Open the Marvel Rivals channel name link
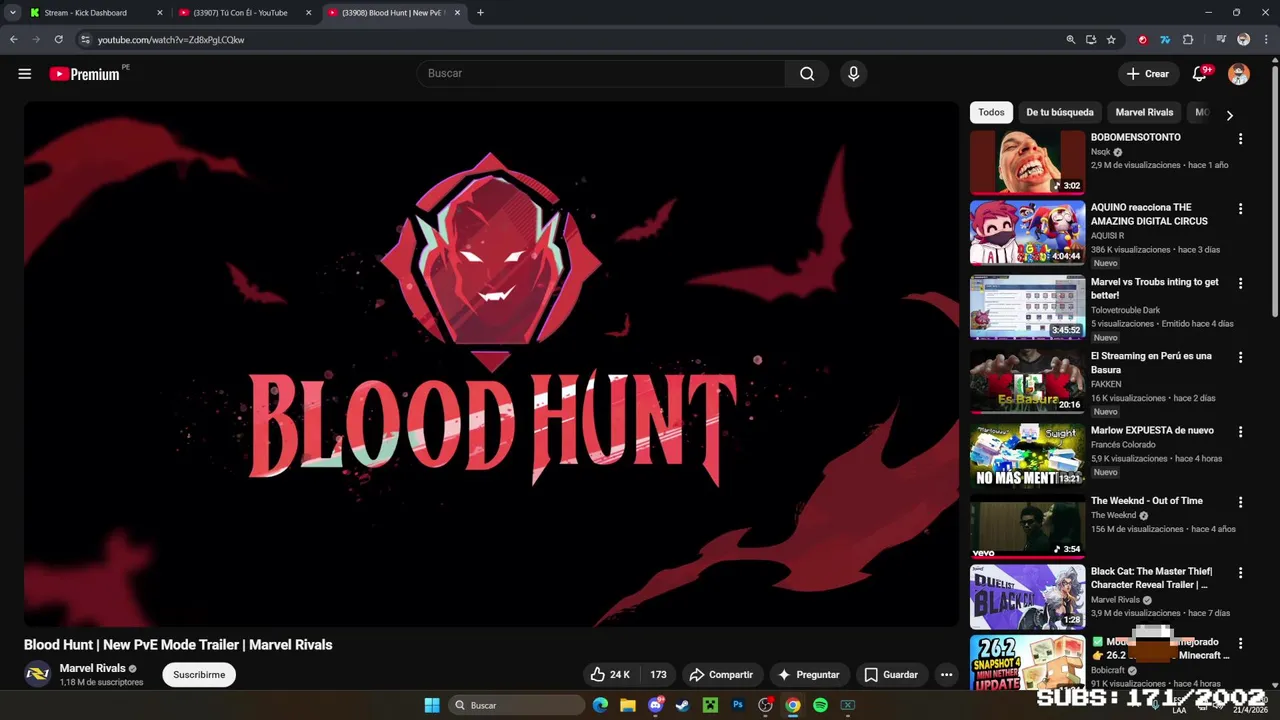 coord(93,669)
